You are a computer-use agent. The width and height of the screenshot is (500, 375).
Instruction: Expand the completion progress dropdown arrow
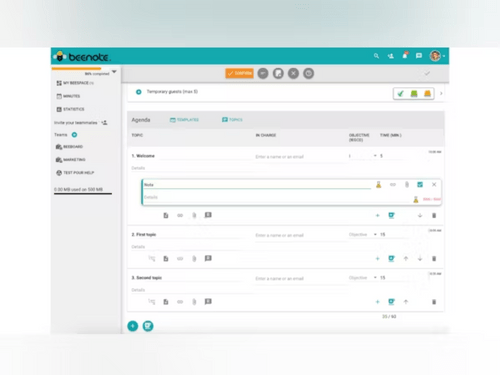pos(114,72)
